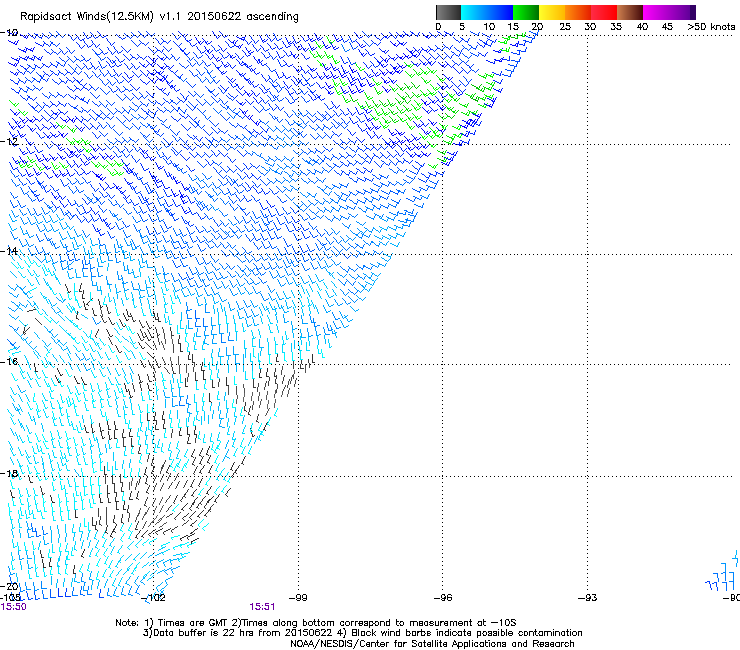Select the orange 25-30 knots legend segment
The height and width of the screenshot is (650, 740).
click(x=577, y=12)
